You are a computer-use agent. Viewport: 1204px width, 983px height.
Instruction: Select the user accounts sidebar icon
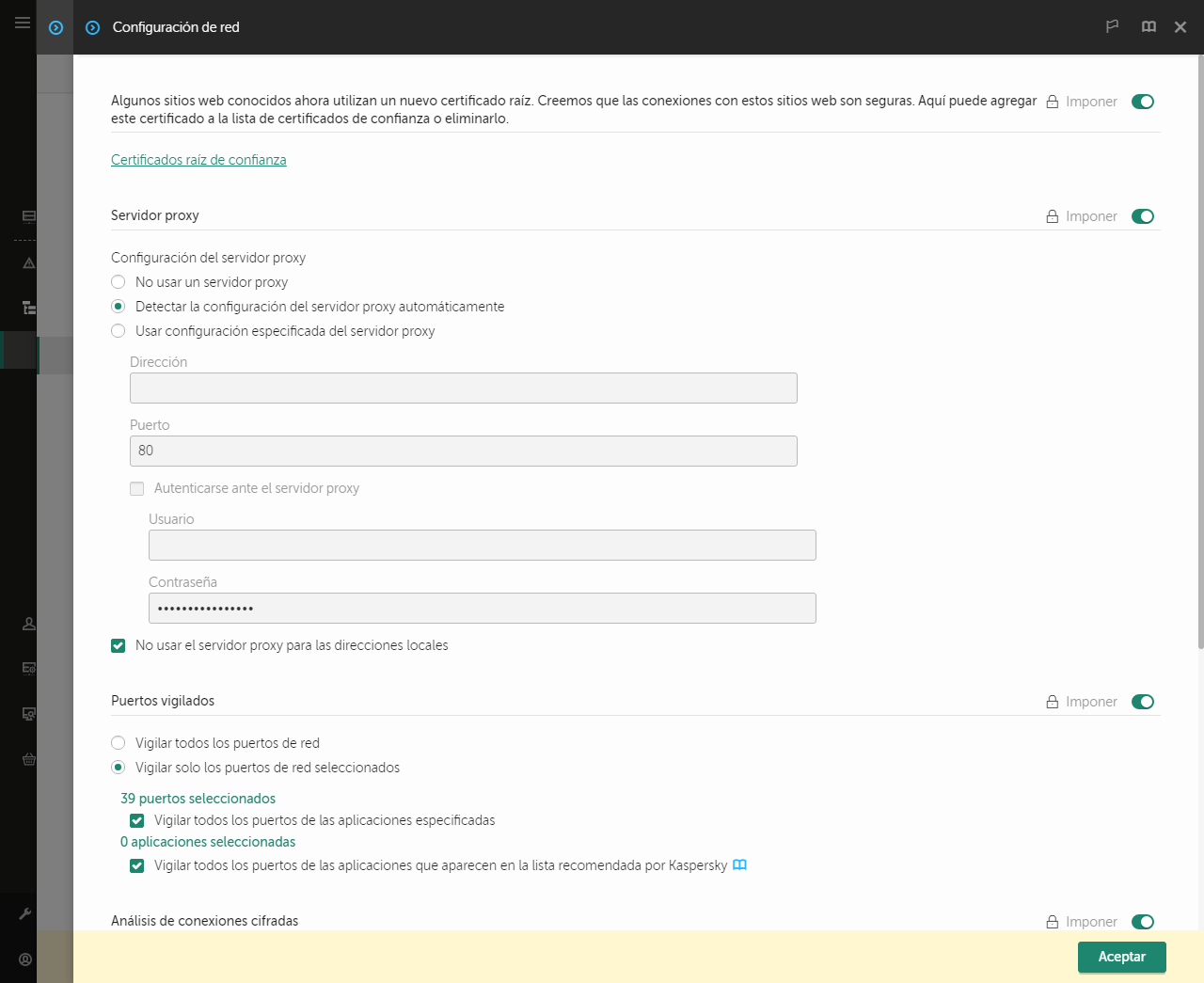click(x=28, y=623)
